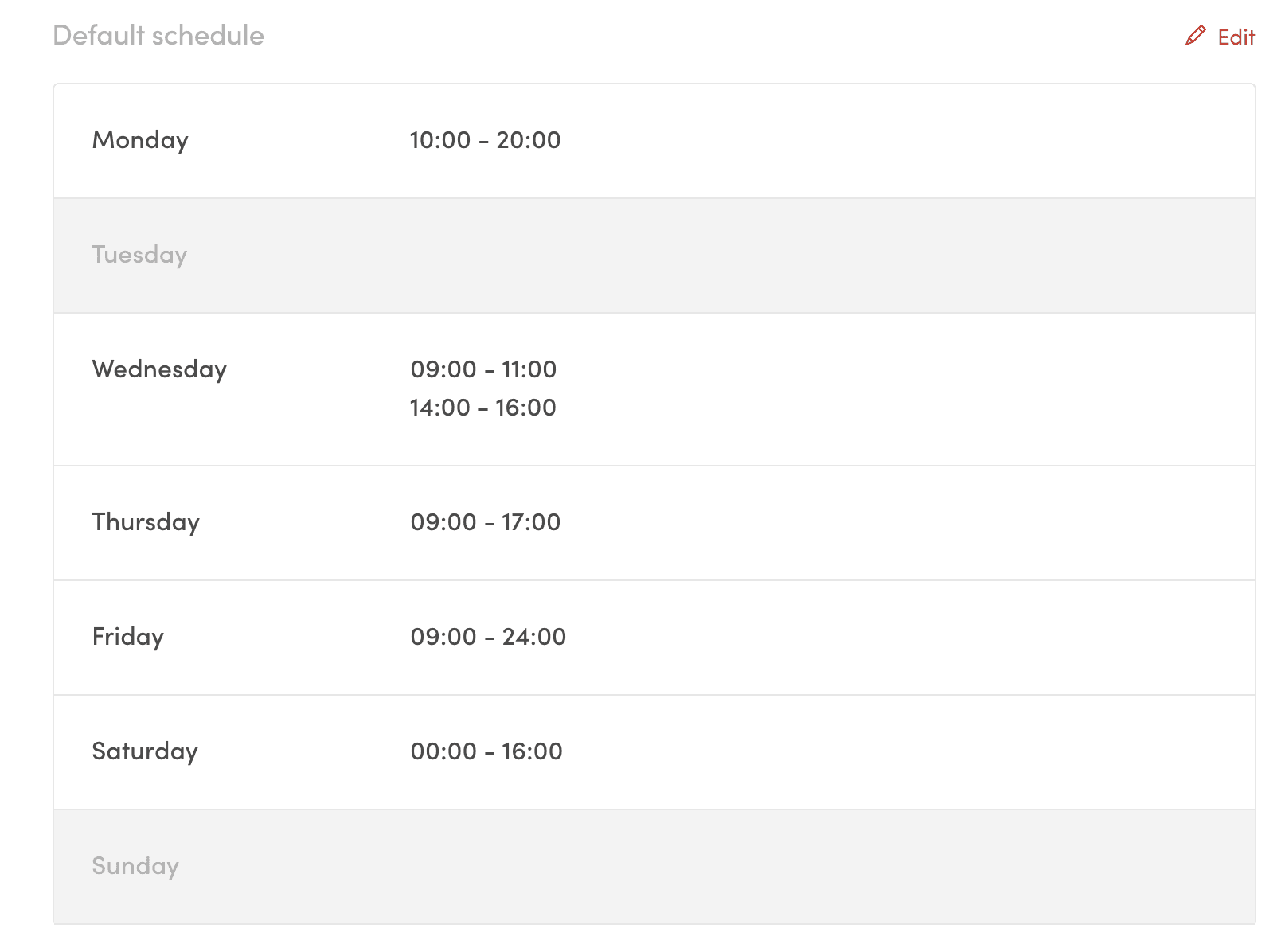
Task: Click Thursday's 17:00 end time
Action: (x=531, y=522)
